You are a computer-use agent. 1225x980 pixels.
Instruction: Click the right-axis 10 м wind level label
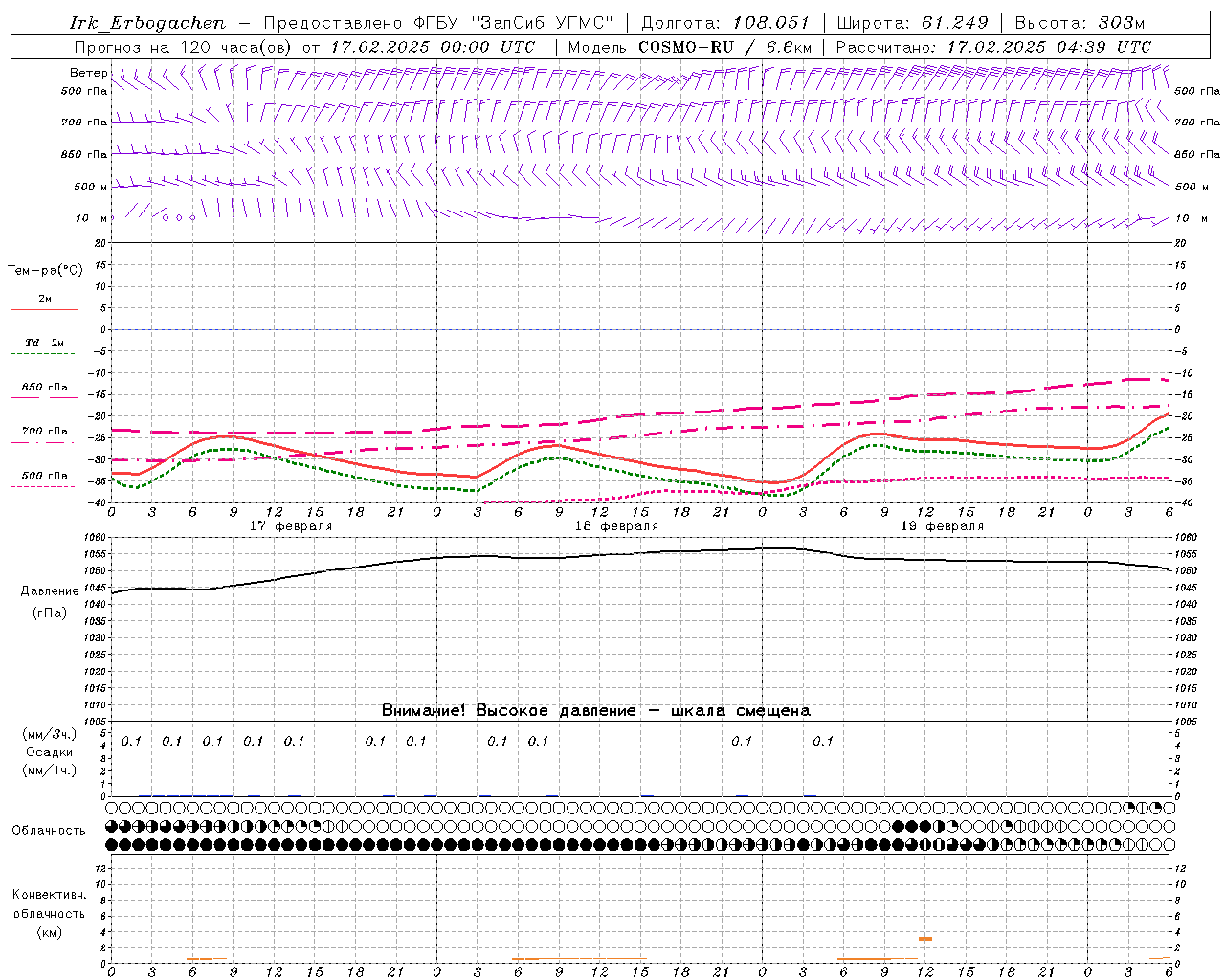[x=1191, y=218]
